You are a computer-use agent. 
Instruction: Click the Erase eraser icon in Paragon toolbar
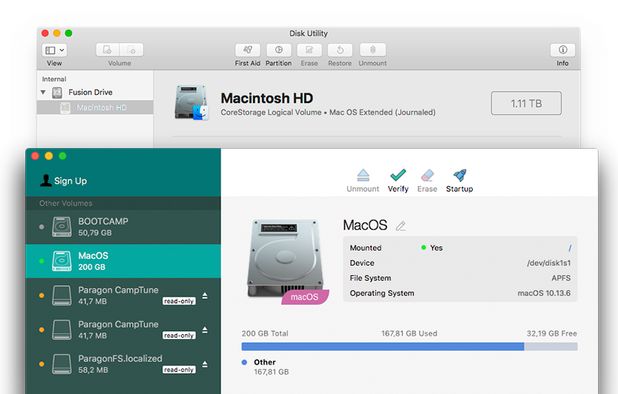pyautogui.click(x=427, y=175)
